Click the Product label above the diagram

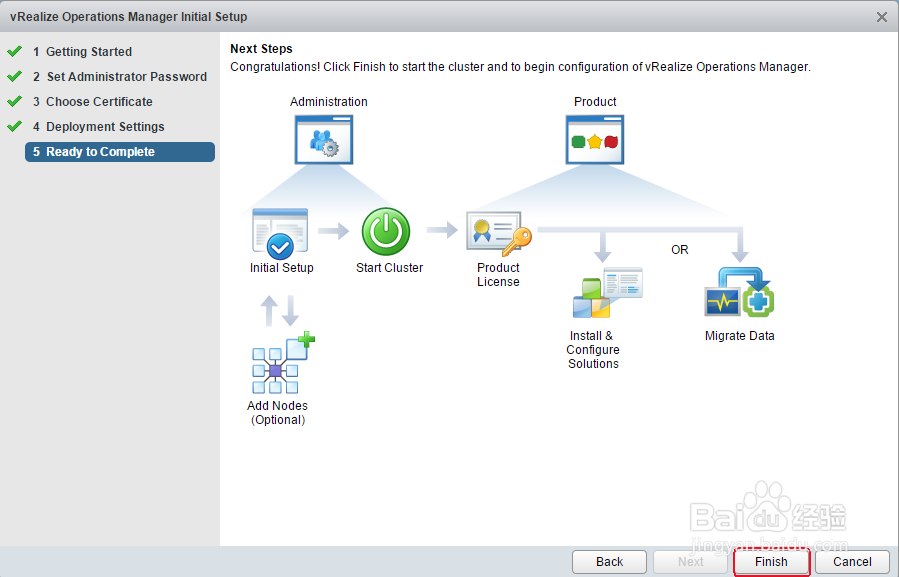pyautogui.click(x=595, y=102)
